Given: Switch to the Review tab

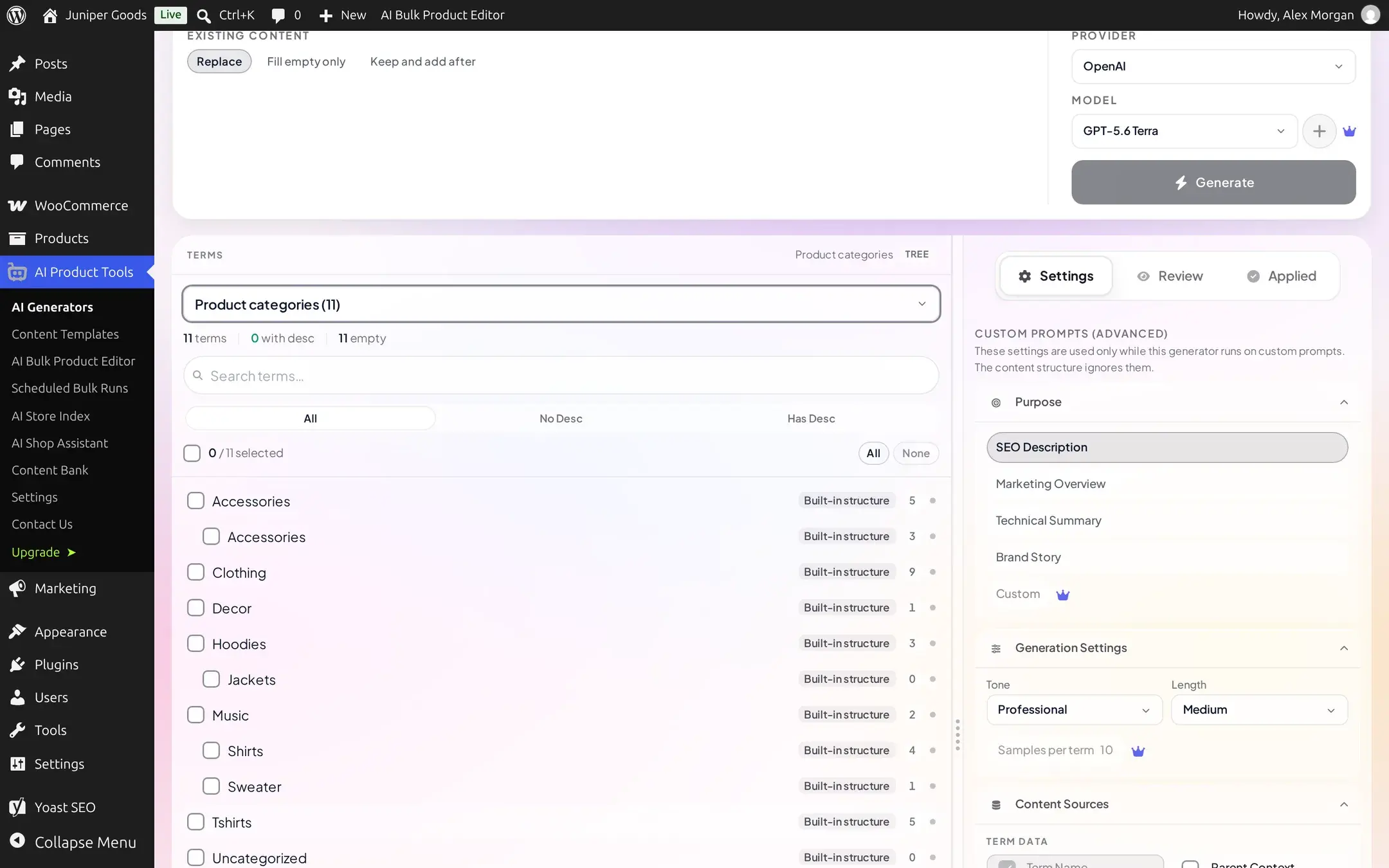Looking at the screenshot, I should point(1170,276).
